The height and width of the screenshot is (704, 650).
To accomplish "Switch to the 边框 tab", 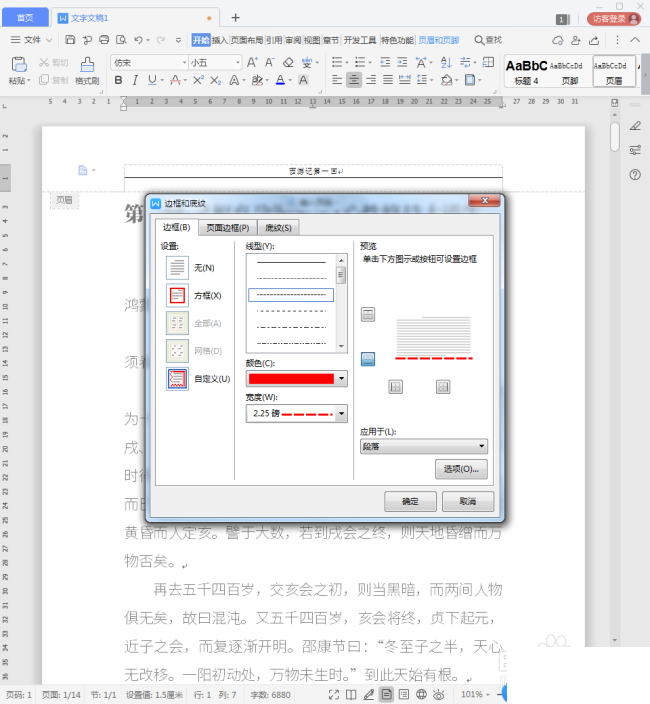I will (x=176, y=228).
